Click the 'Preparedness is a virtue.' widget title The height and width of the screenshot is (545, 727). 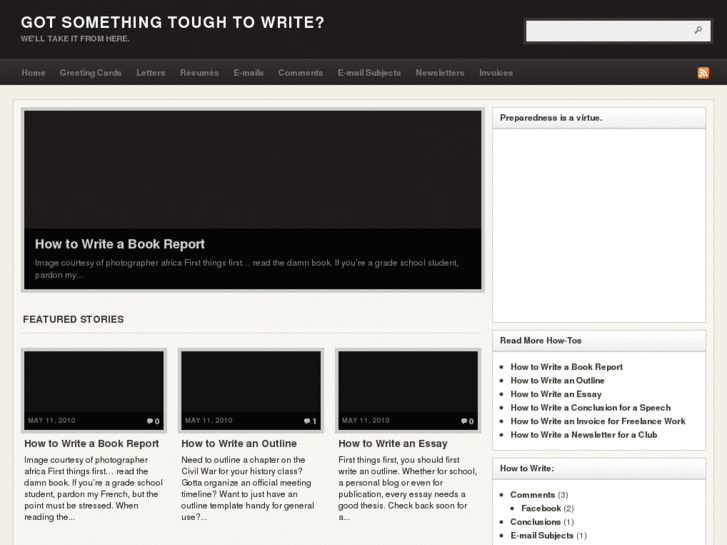551,118
